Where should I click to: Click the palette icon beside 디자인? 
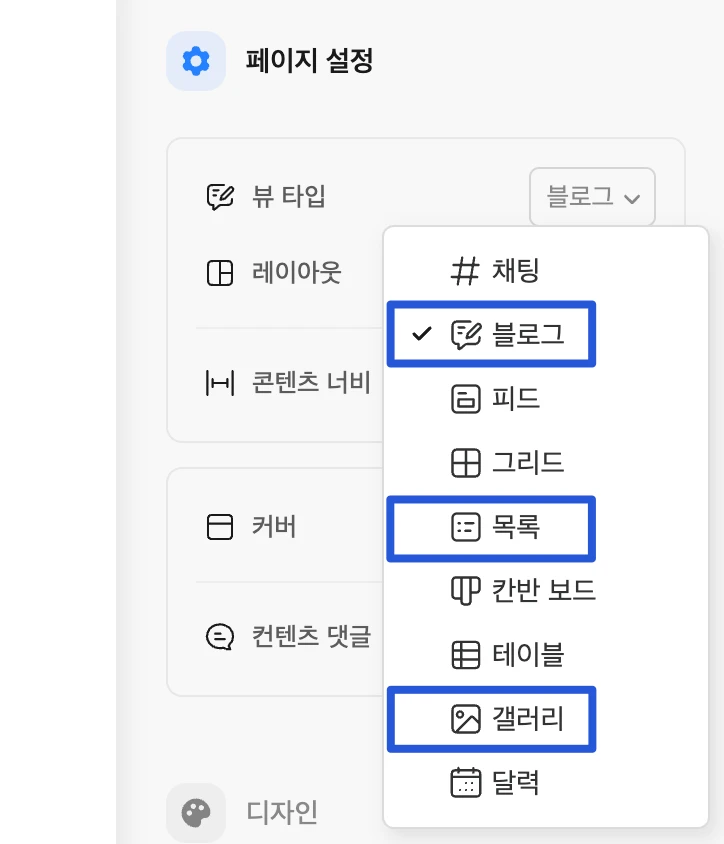pyautogui.click(x=196, y=812)
